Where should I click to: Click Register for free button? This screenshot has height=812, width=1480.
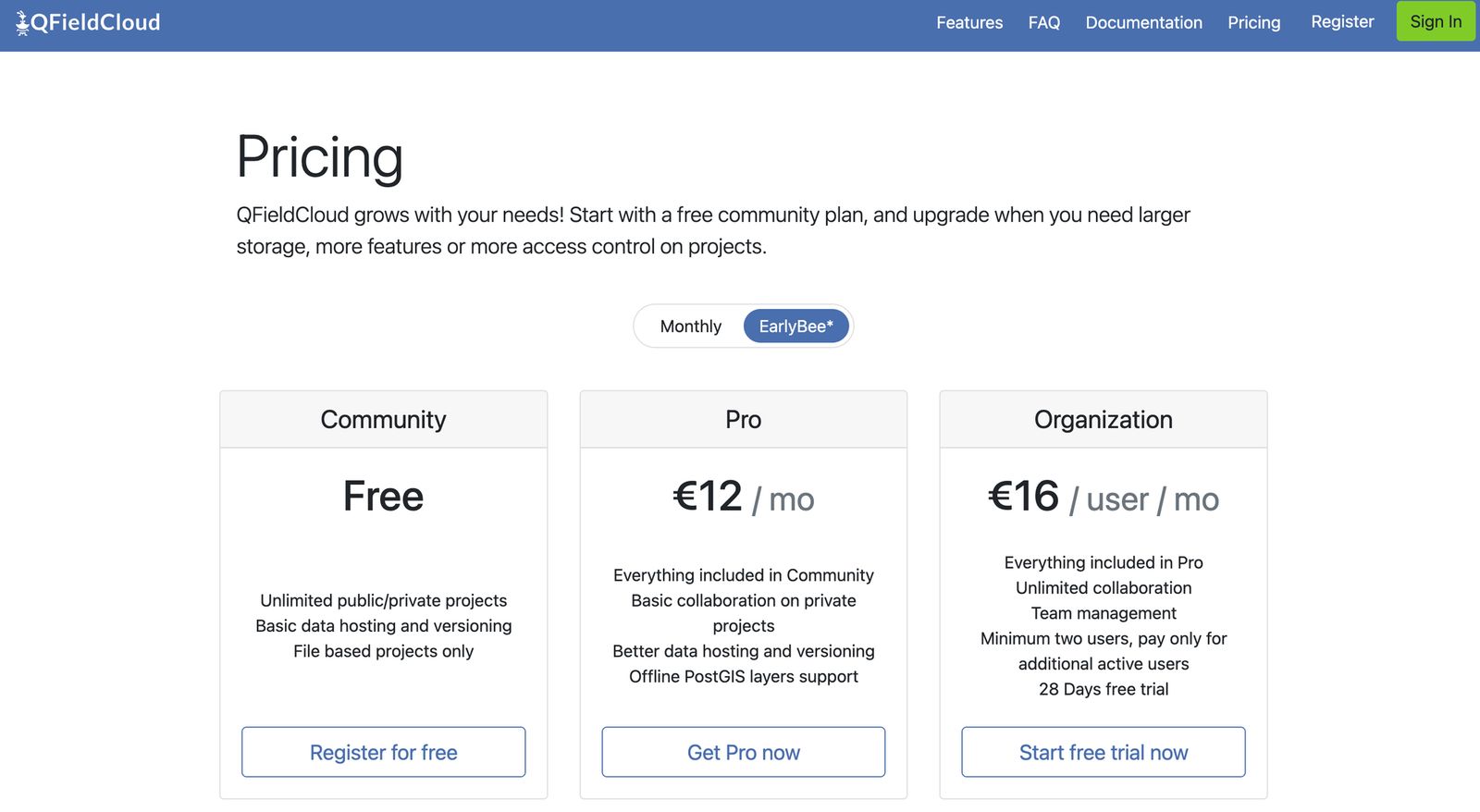click(x=384, y=752)
